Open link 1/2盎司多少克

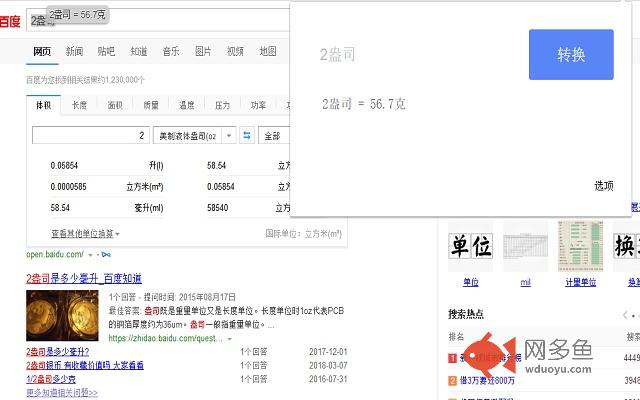[51, 379]
